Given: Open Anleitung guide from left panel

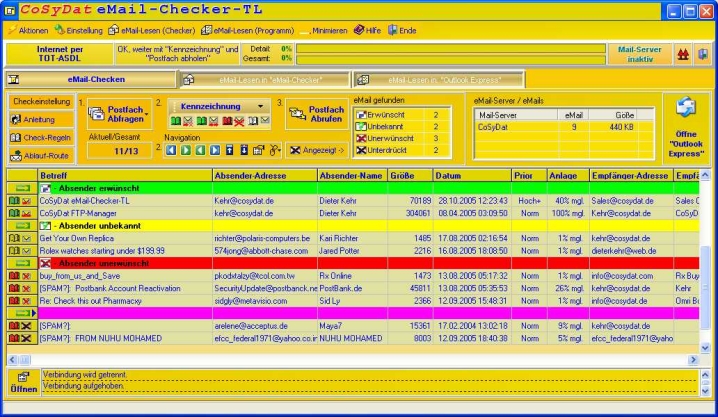Looking at the screenshot, I should (x=33, y=119).
